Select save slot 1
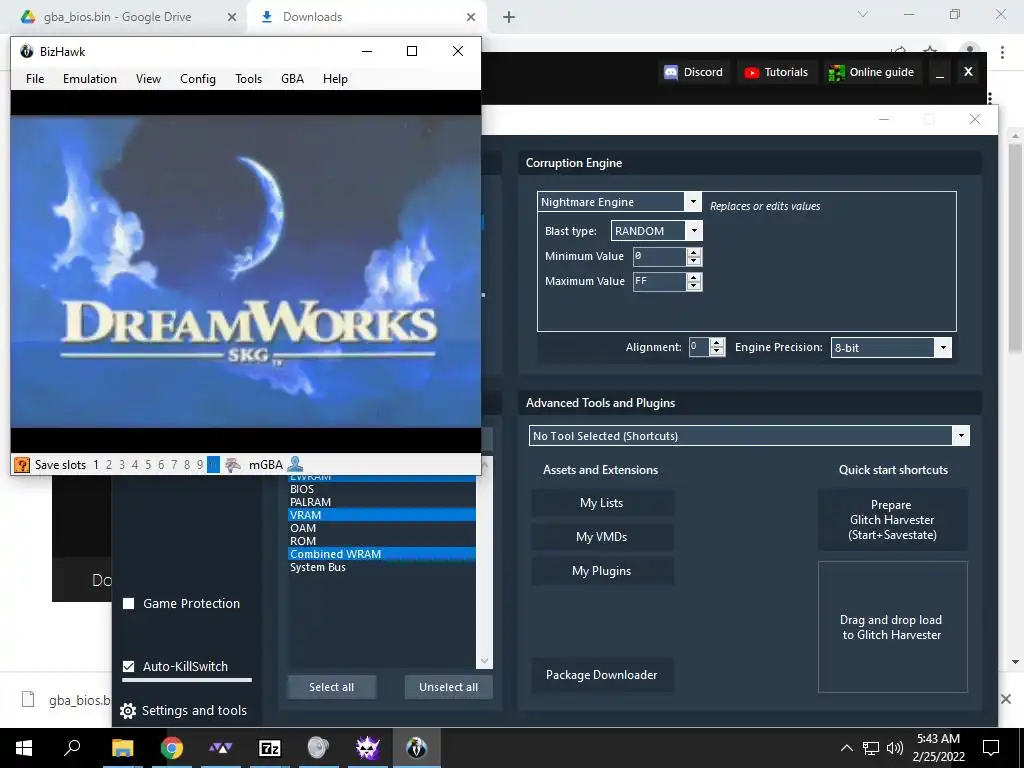Image resolution: width=1024 pixels, height=768 pixels. 96,465
